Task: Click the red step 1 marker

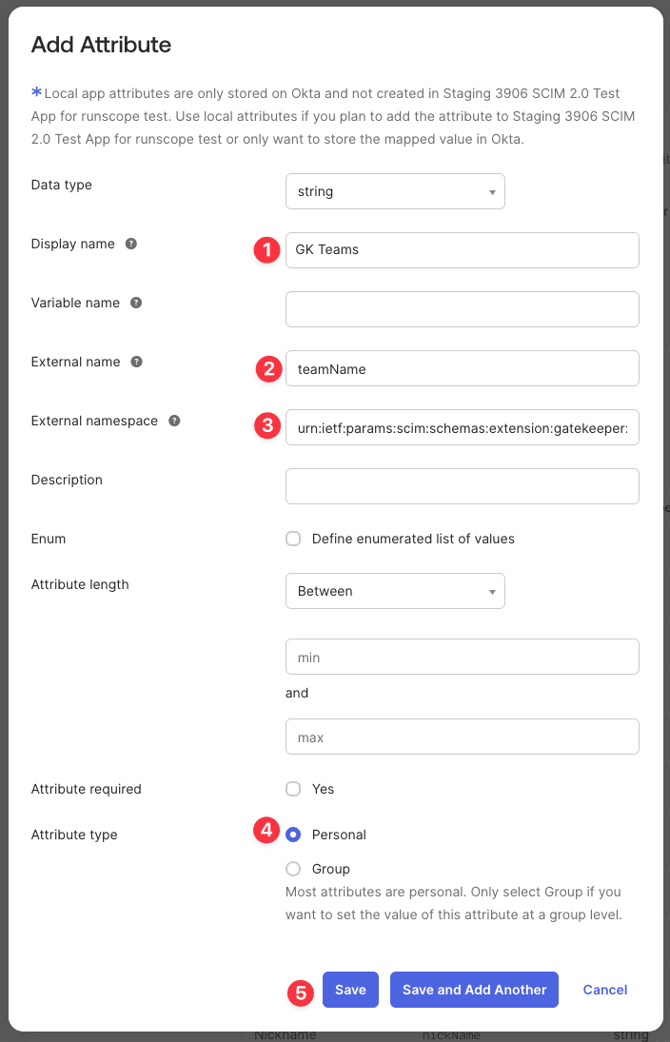Action: tap(266, 250)
